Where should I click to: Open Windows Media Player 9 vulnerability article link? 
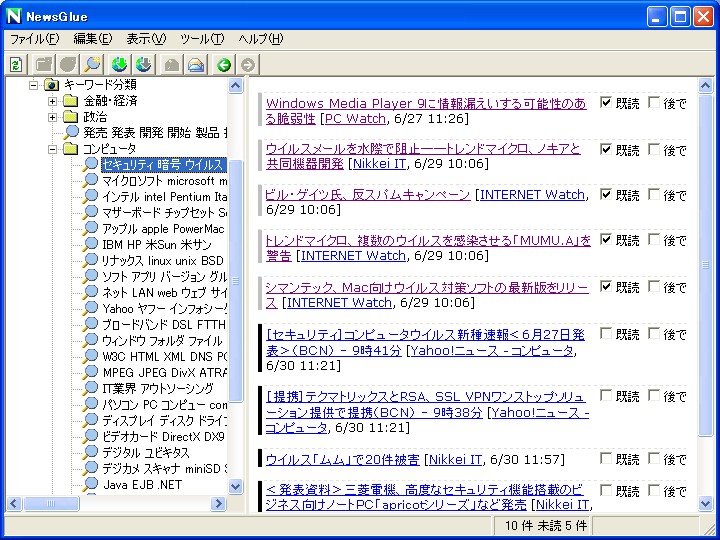pos(426,111)
